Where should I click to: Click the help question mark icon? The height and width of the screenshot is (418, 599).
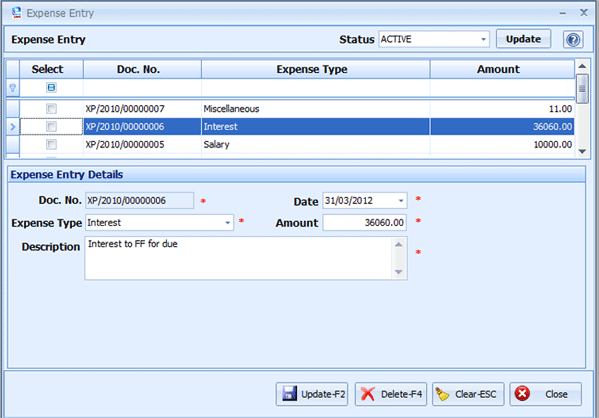pos(573,39)
